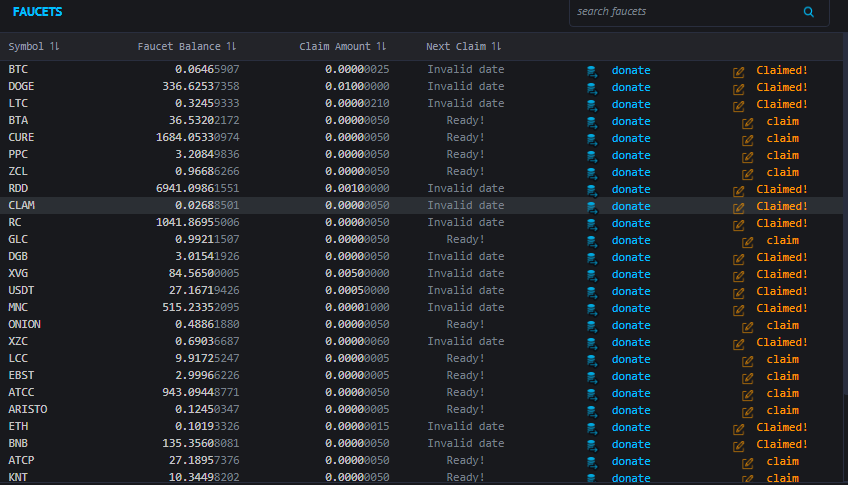Sort by Faucet Balance column
The width and height of the screenshot is (848, 485).
coord(187,46)
